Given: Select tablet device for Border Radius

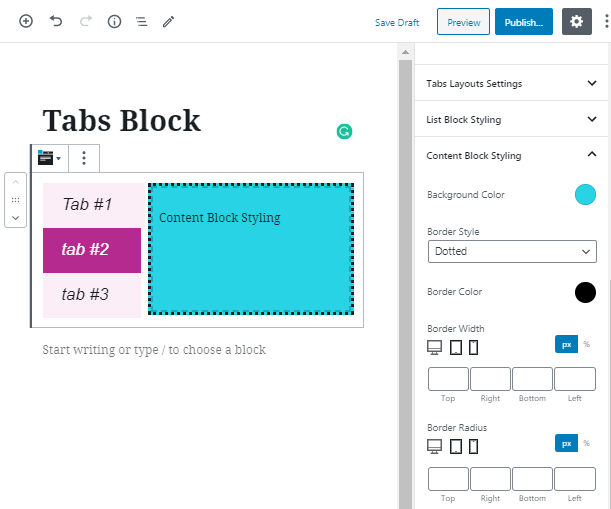Looking at the screenshot, I should 456,446.
